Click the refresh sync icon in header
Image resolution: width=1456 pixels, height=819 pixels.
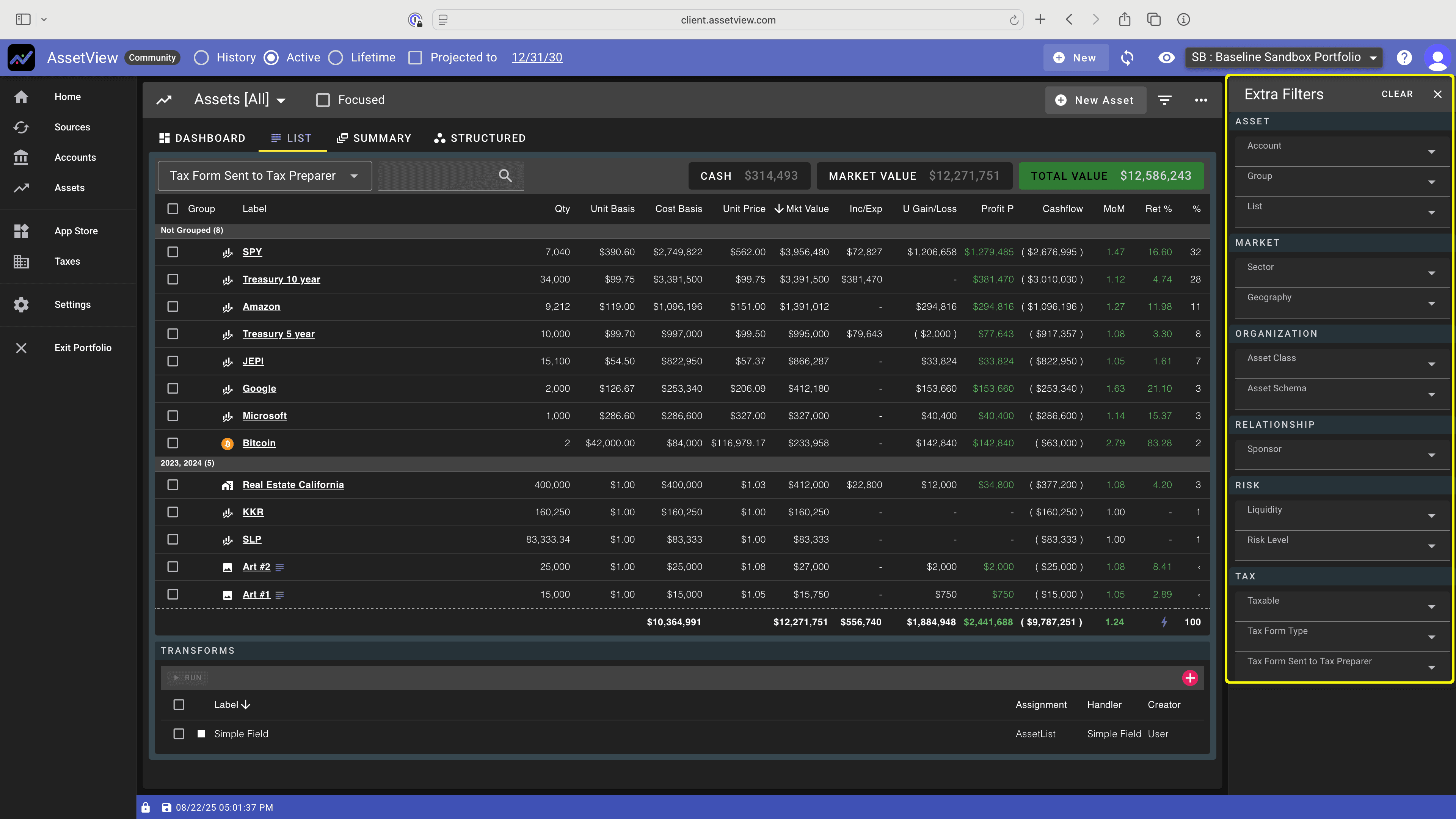(1127, 58)
